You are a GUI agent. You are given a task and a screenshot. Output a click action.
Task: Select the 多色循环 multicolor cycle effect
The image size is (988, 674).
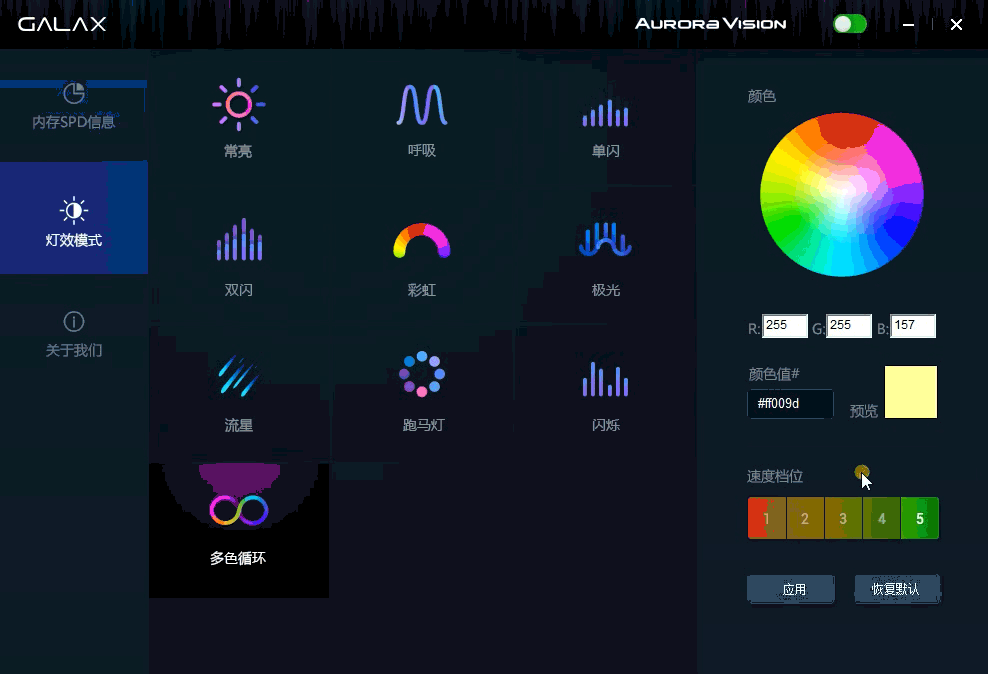[x=239, y=510]
